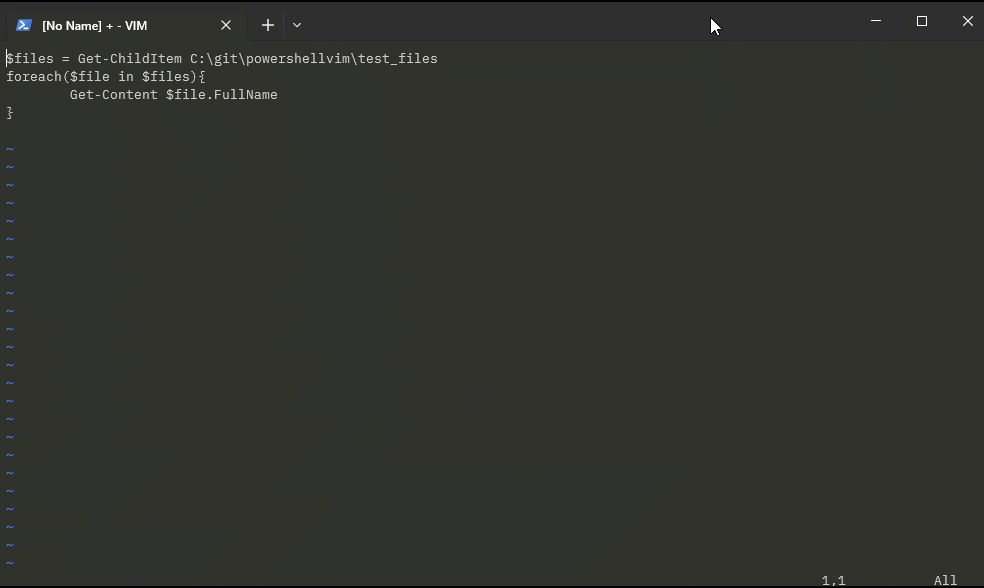Place cursor on the $files variable
This screenshot has width=984, height=588.
[x=27, y=58]
